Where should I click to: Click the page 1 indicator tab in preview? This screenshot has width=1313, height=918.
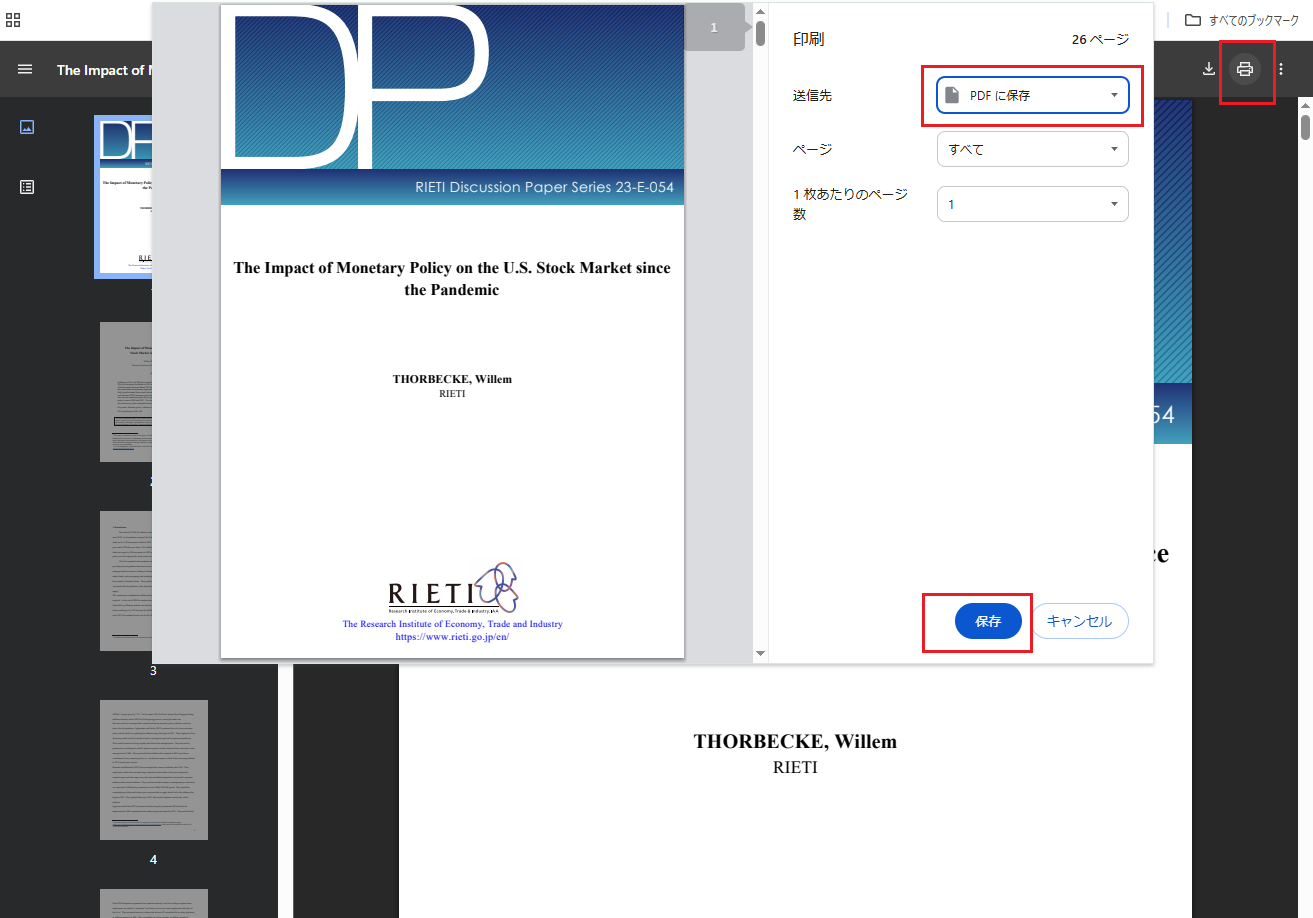coord(714,28)
